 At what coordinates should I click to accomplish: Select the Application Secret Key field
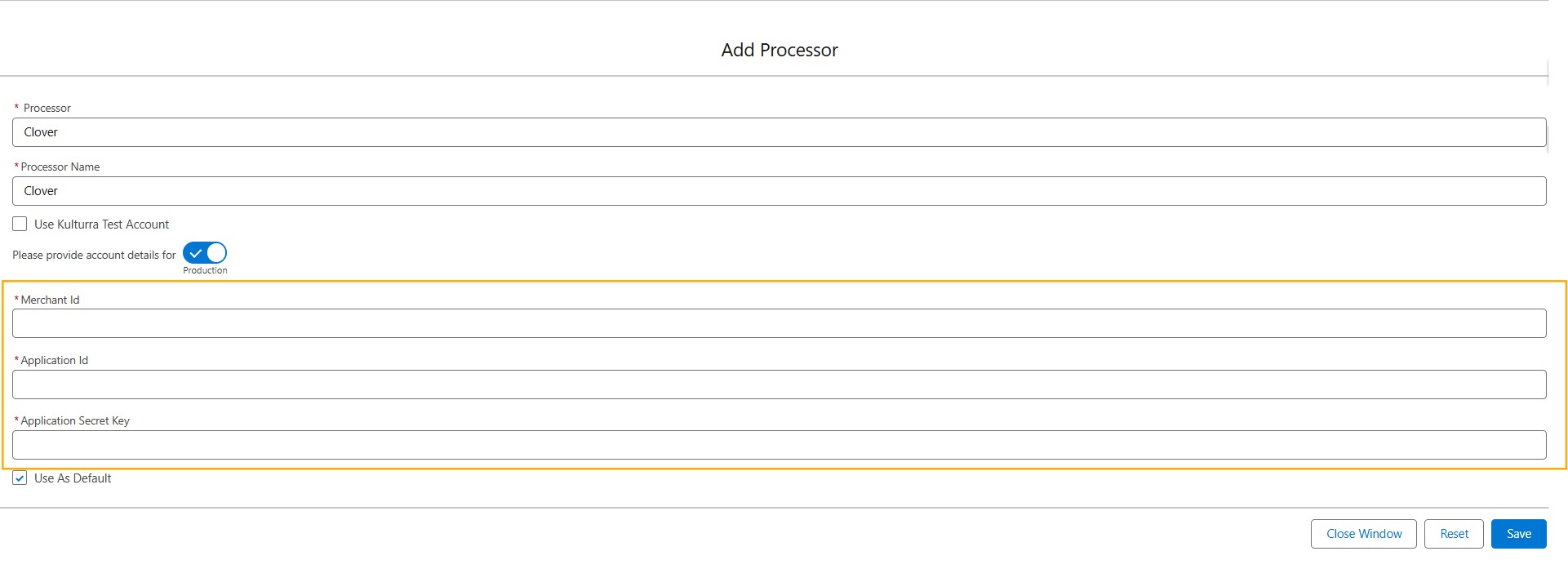pyautogui.click(x=779, y=445)
